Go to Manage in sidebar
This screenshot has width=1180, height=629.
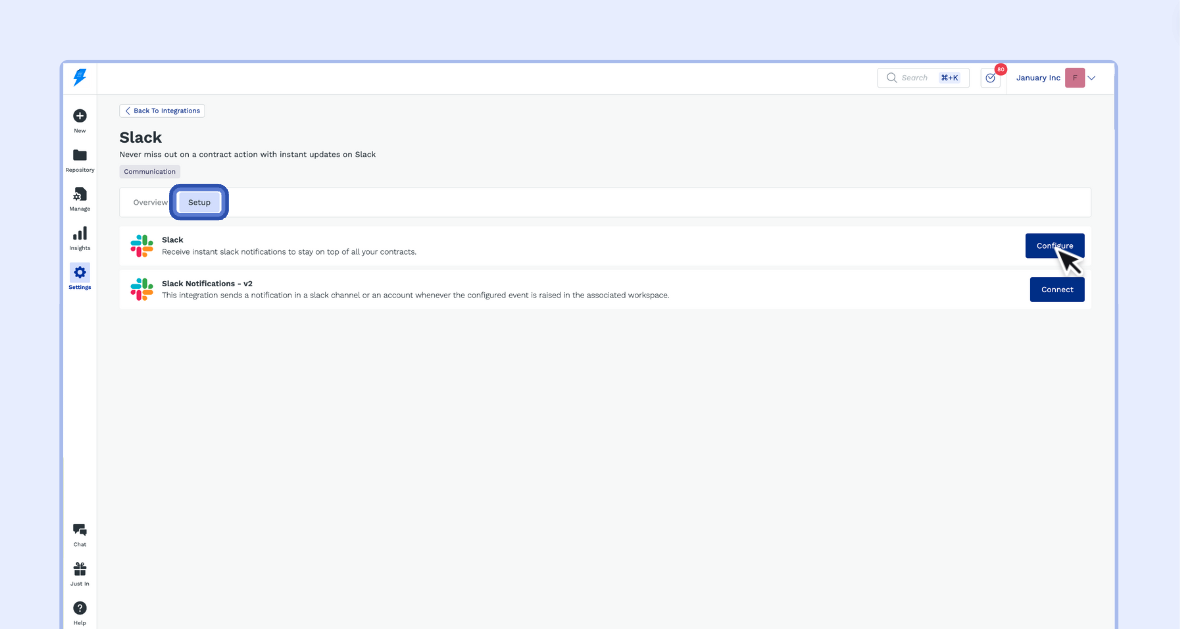[80, 199]
